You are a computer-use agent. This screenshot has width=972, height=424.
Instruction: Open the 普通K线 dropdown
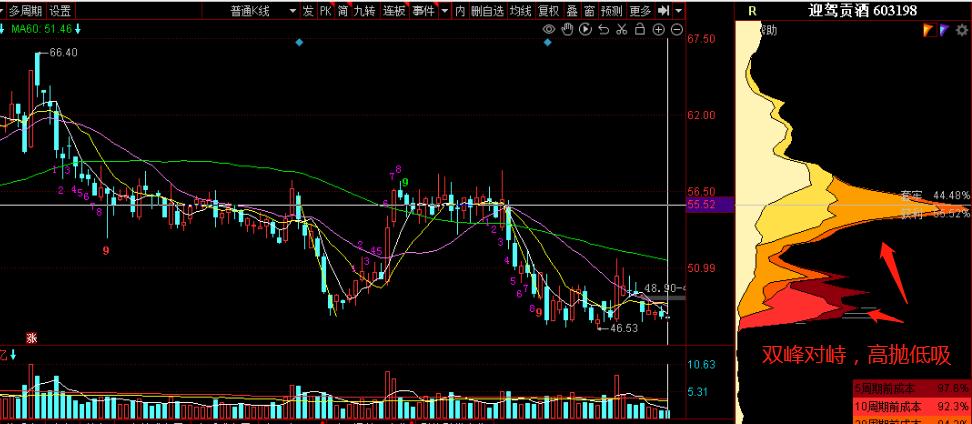[x=292, y=11]
